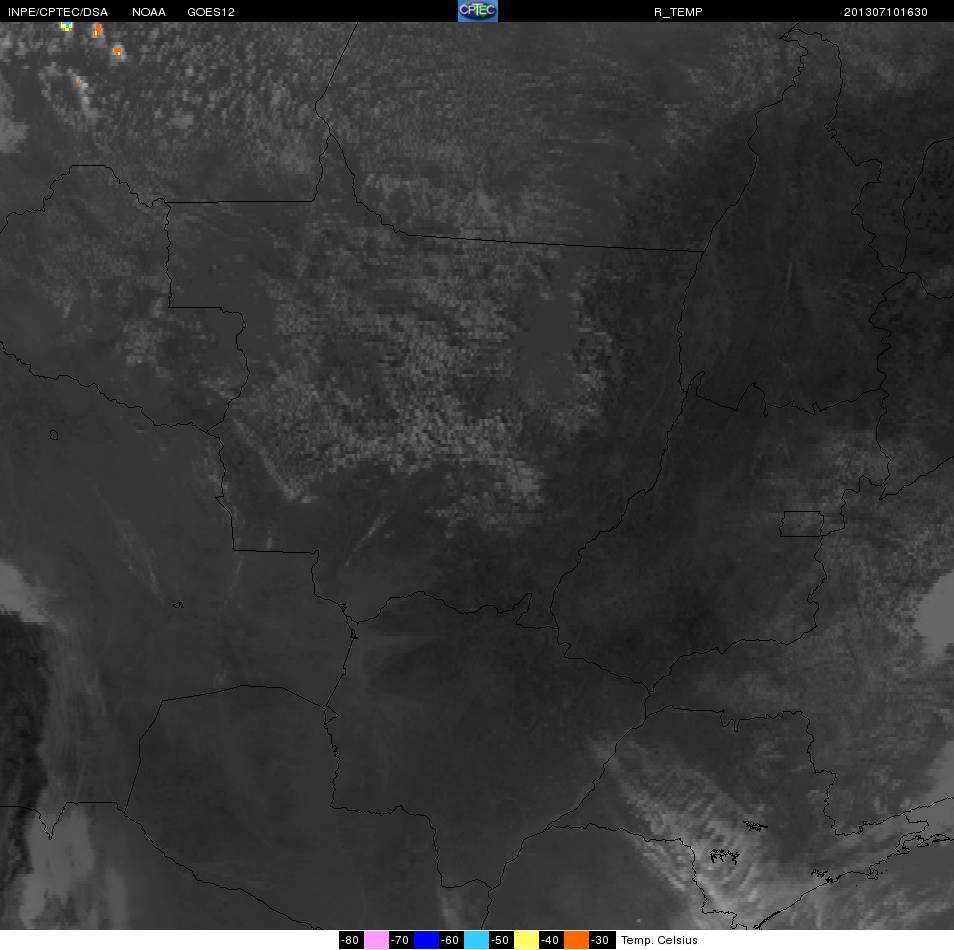Click the small square district outline on map

(802, 523)
